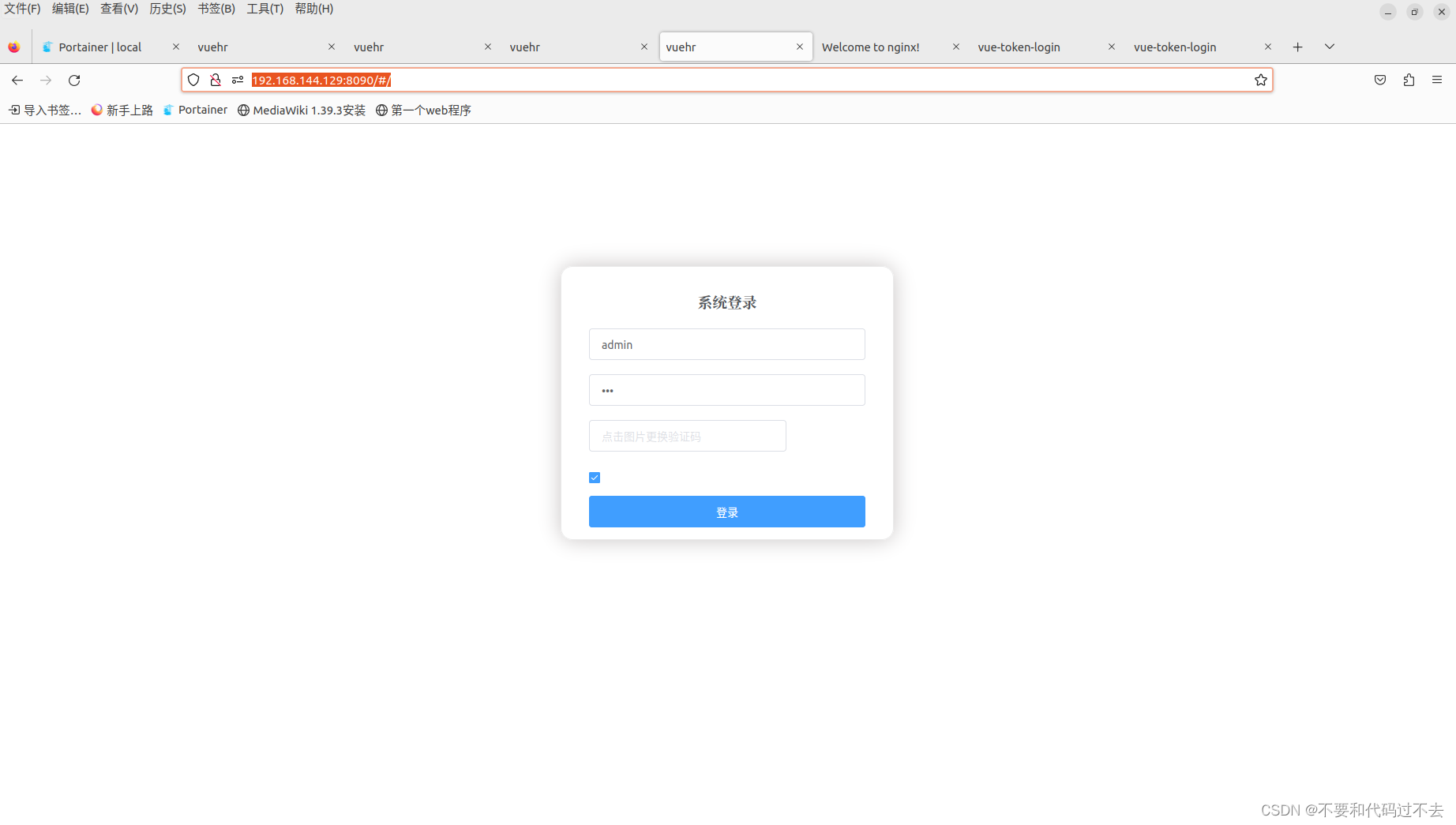Open the Pocket save icon
Viewport: 1456px width, 825px height.
(x=1380, y=80)
